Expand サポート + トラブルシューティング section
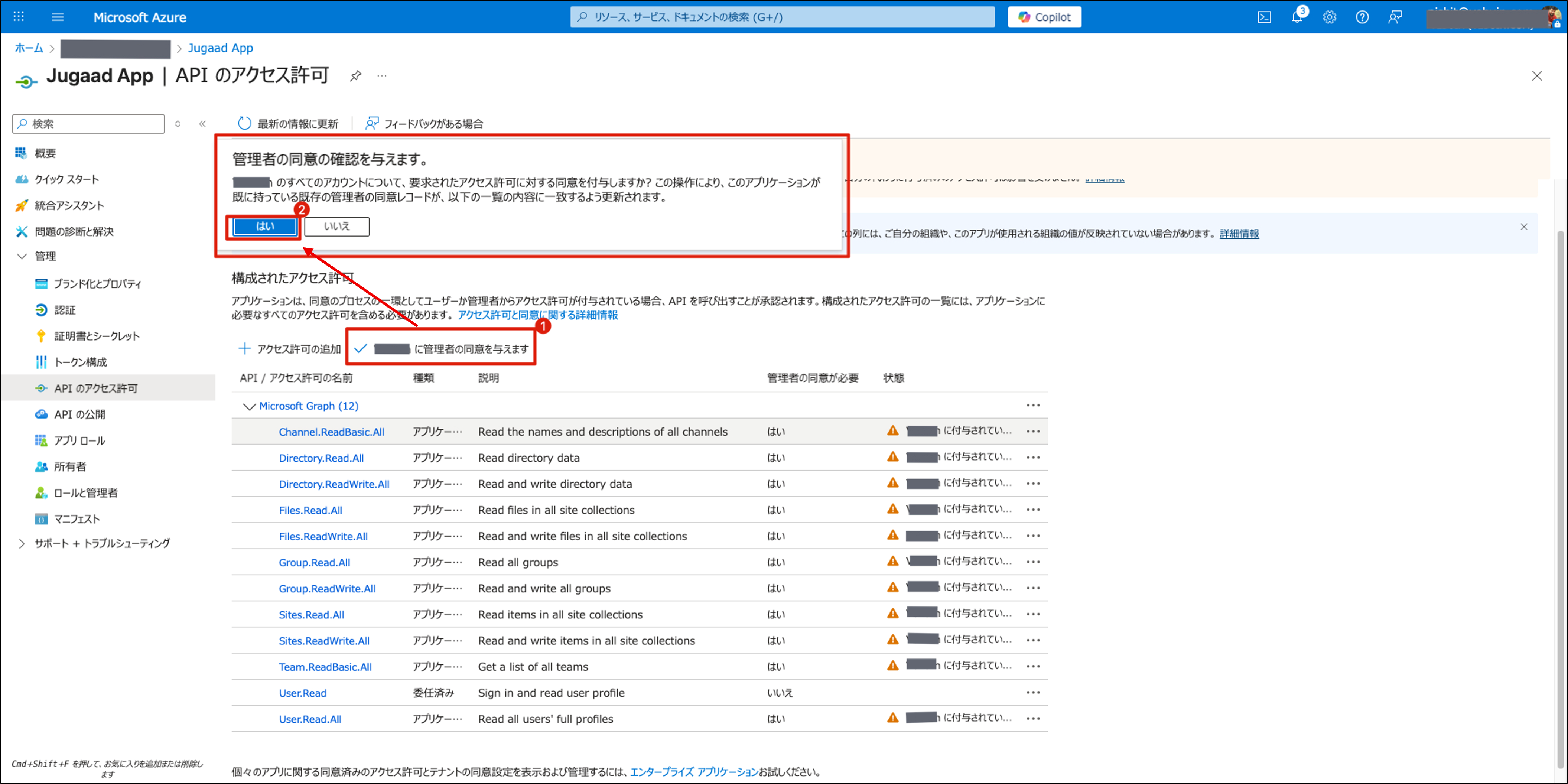 [x=102, y=544]
